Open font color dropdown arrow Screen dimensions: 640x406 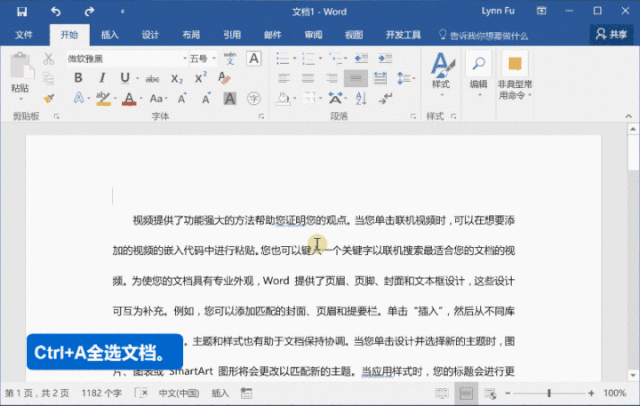click(x=141, y=98)
